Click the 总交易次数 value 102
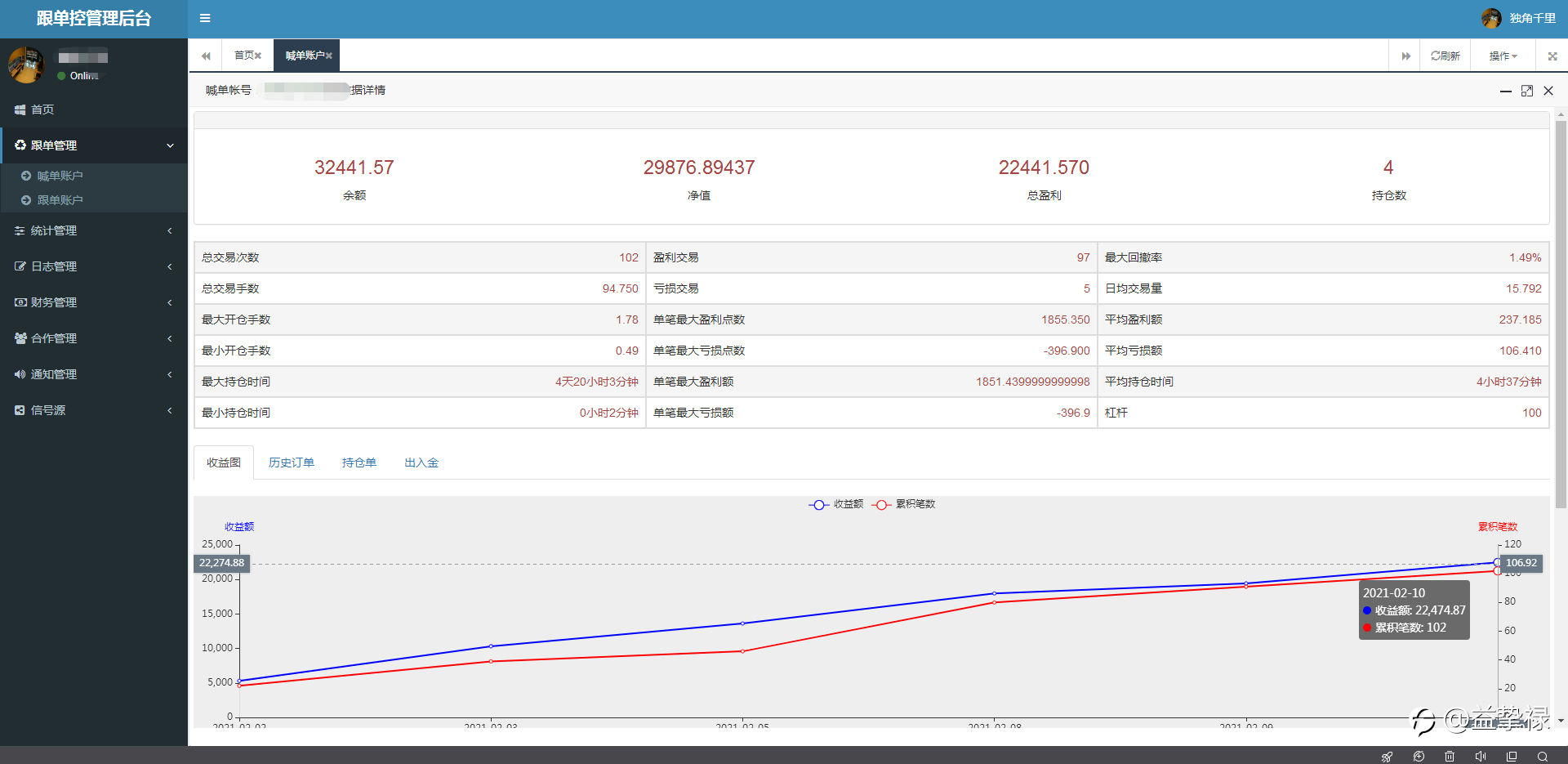Screen dimensions: 1568x764 pyautogui.click(x=629, y=257)
